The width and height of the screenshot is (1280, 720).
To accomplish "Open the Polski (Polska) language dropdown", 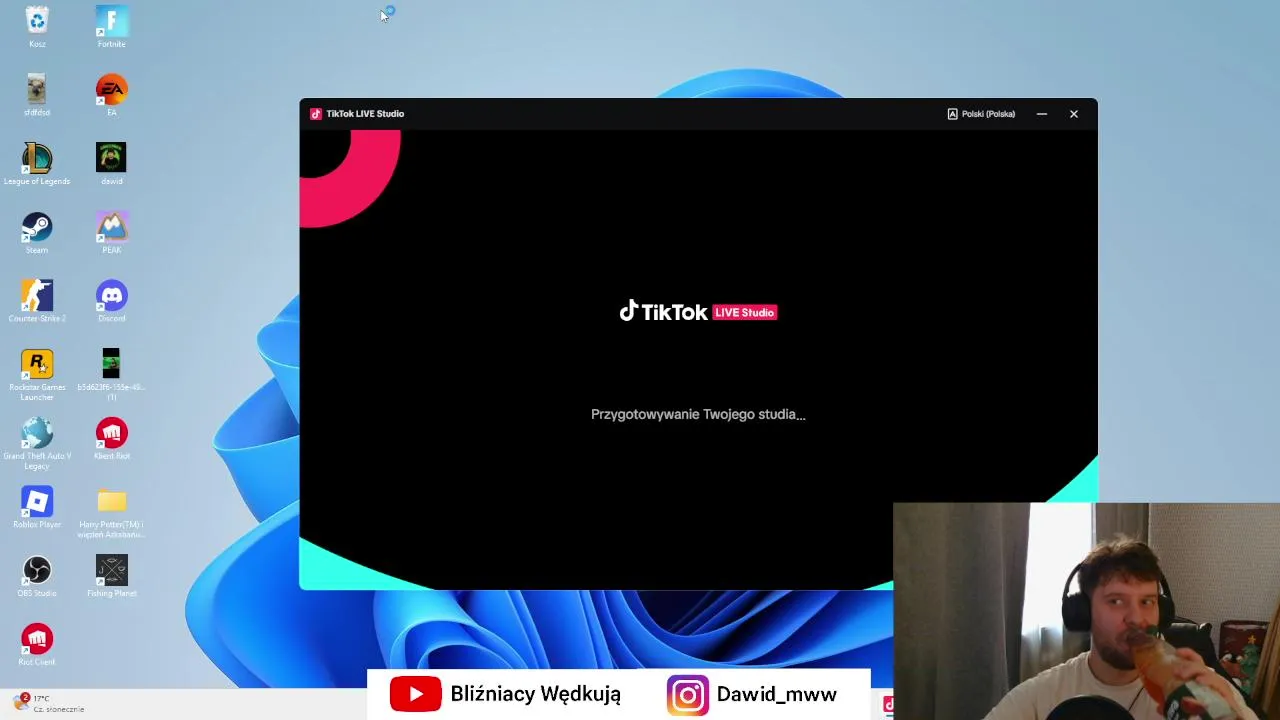I will [x=981, y=114].
